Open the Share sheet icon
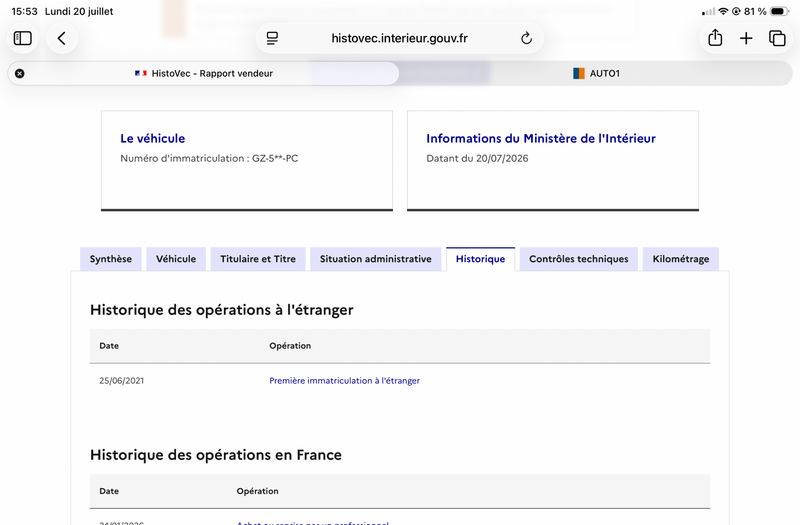800x525 pixels. tap(715, 38)
